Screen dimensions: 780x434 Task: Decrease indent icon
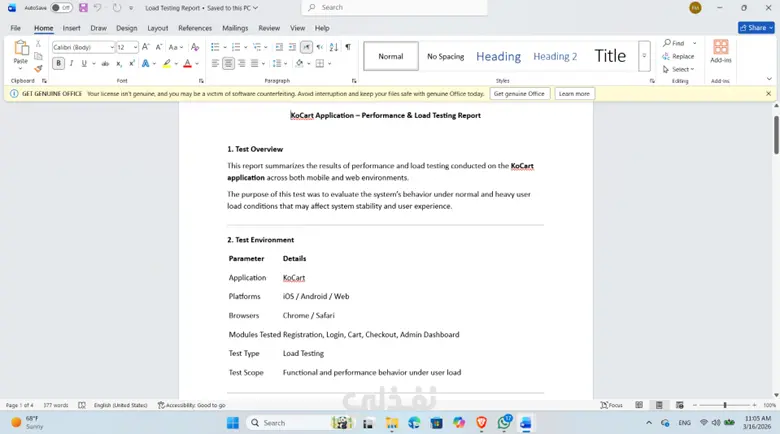point(279,47)
